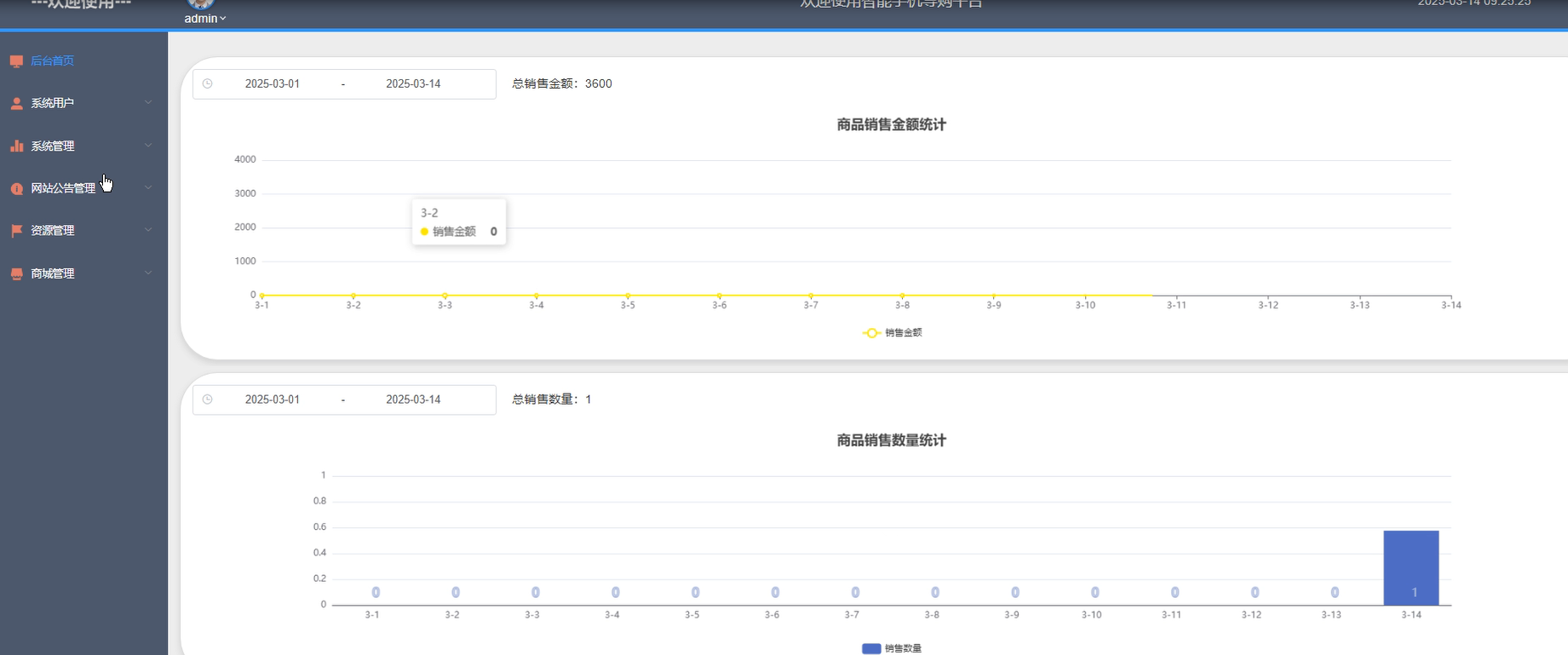Toggle chevron arrow beside 系统用户
This screenshot has height=655, width=1568.
tap(148, 102)
